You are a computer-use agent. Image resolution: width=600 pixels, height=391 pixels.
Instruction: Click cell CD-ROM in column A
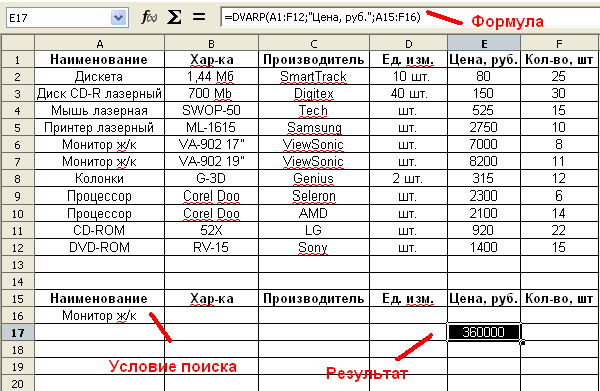tap(99, 230)
